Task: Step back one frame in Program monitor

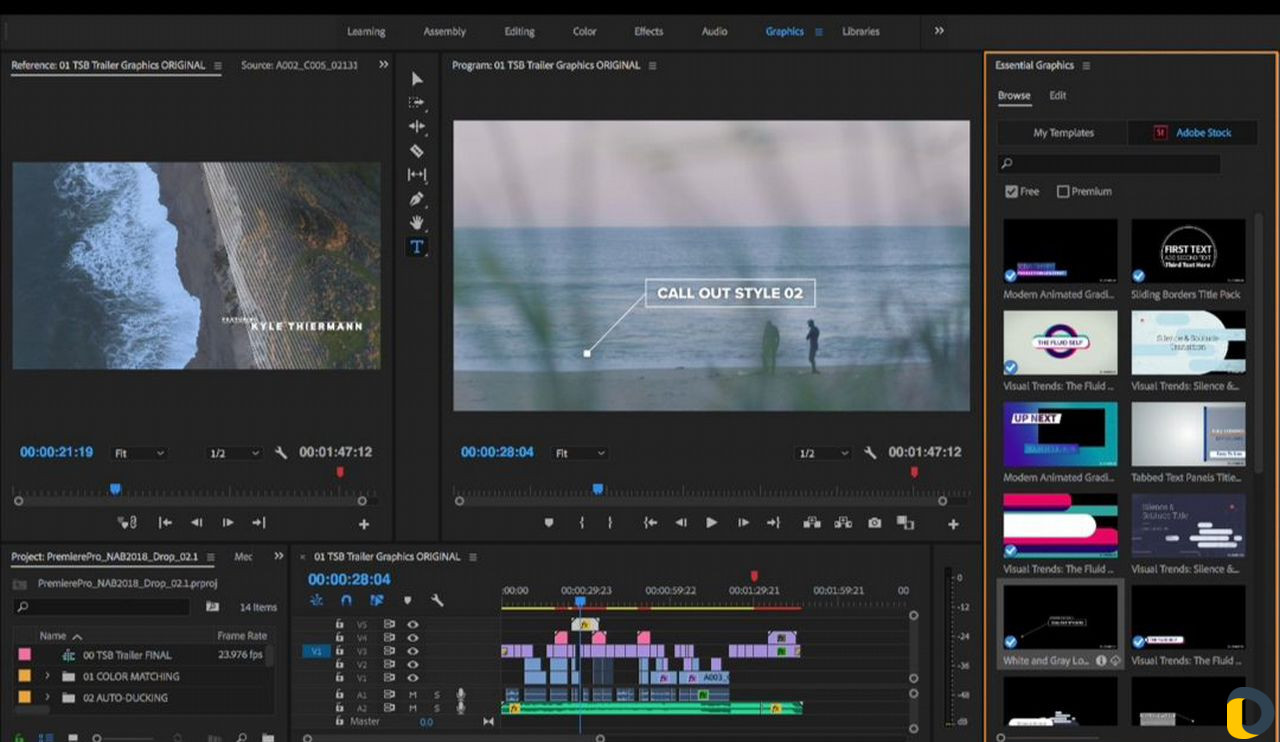Action: 680,523
